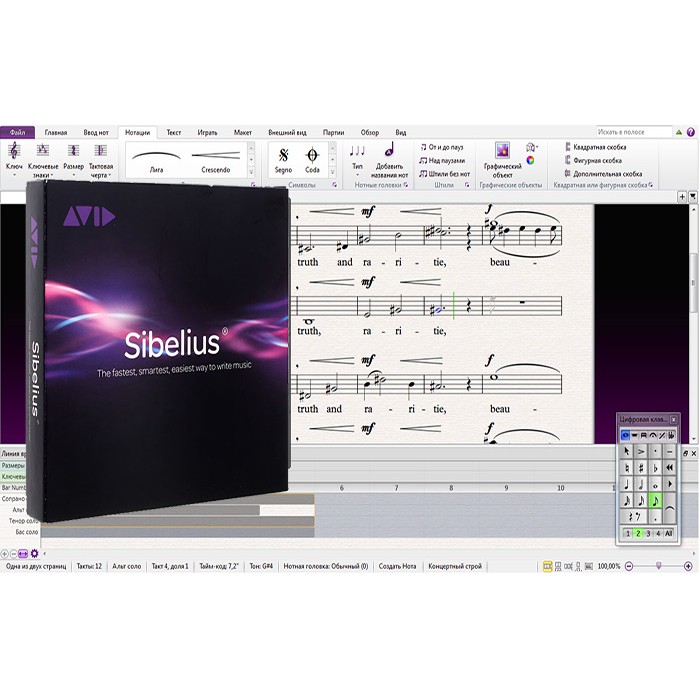Select voice 3 on the keypad
700x700 pixels.
648,533
